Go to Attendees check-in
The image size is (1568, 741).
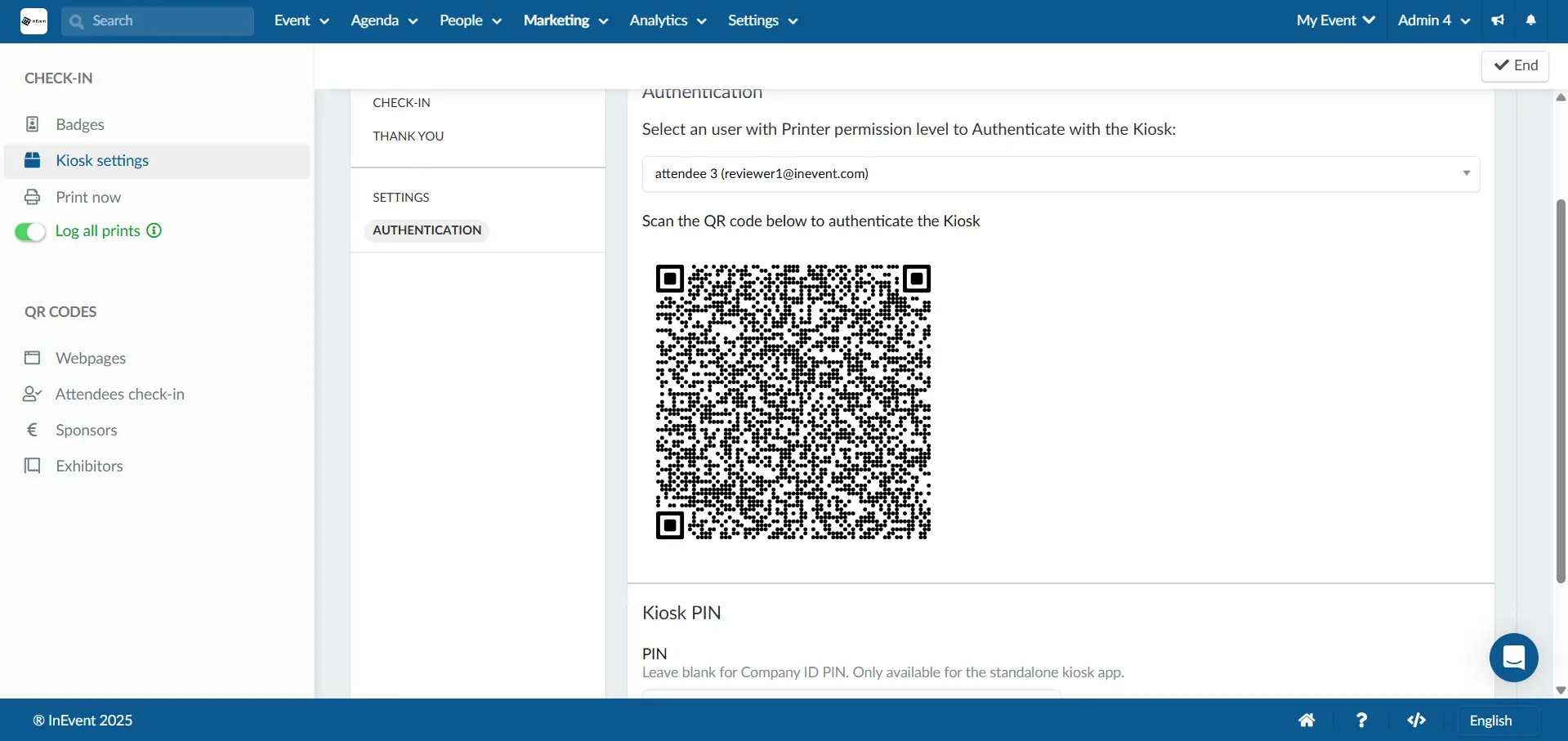tap(120, 394)
